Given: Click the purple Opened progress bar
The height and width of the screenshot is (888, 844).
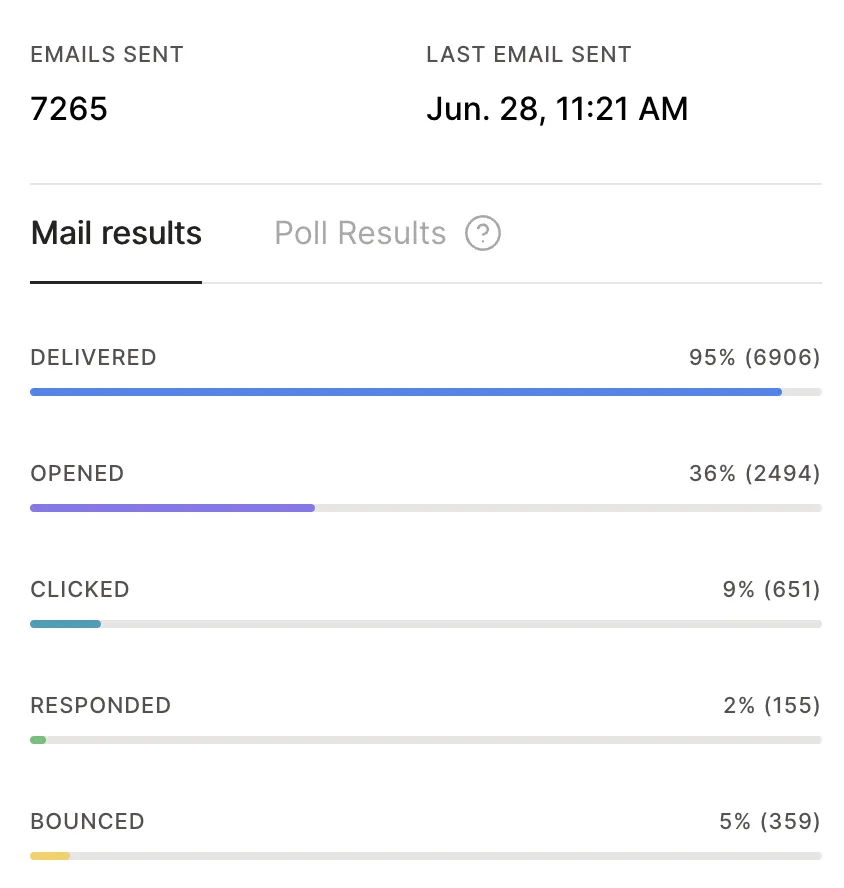Looking at the screenshot, I should click(x=172, y=508).
